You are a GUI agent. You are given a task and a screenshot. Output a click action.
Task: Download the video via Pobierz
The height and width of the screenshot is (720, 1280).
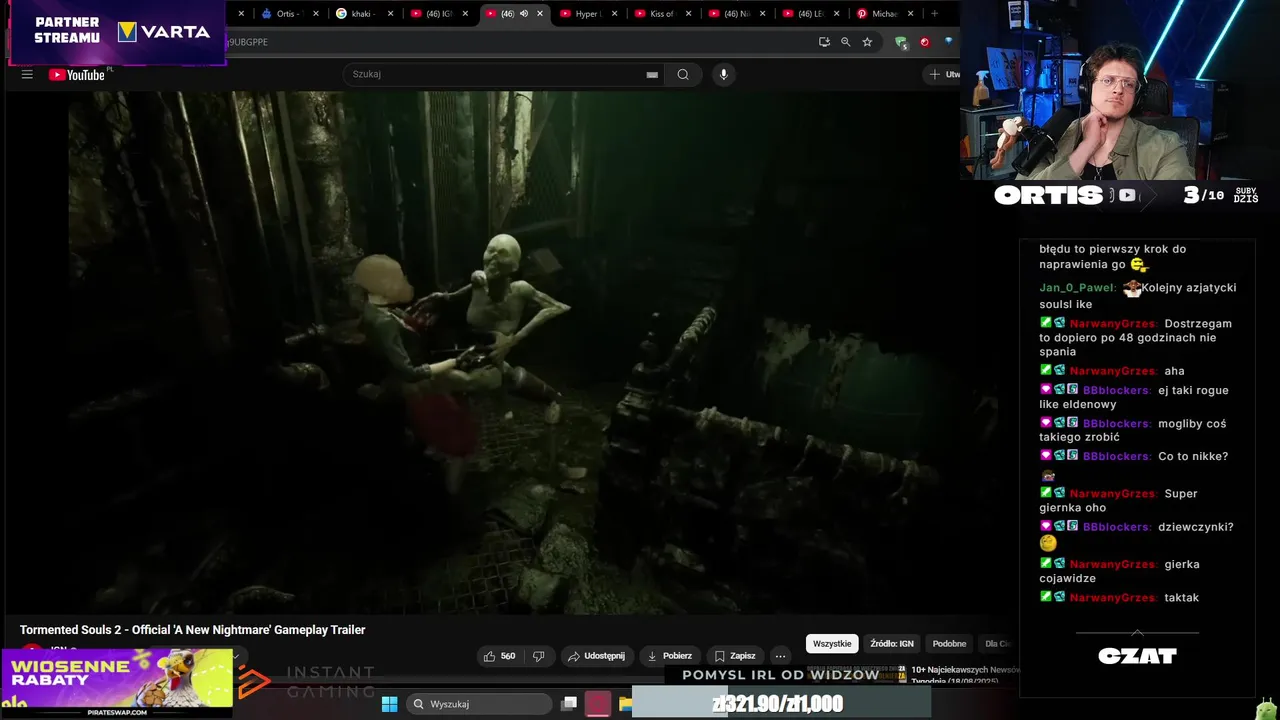[670, 656]
